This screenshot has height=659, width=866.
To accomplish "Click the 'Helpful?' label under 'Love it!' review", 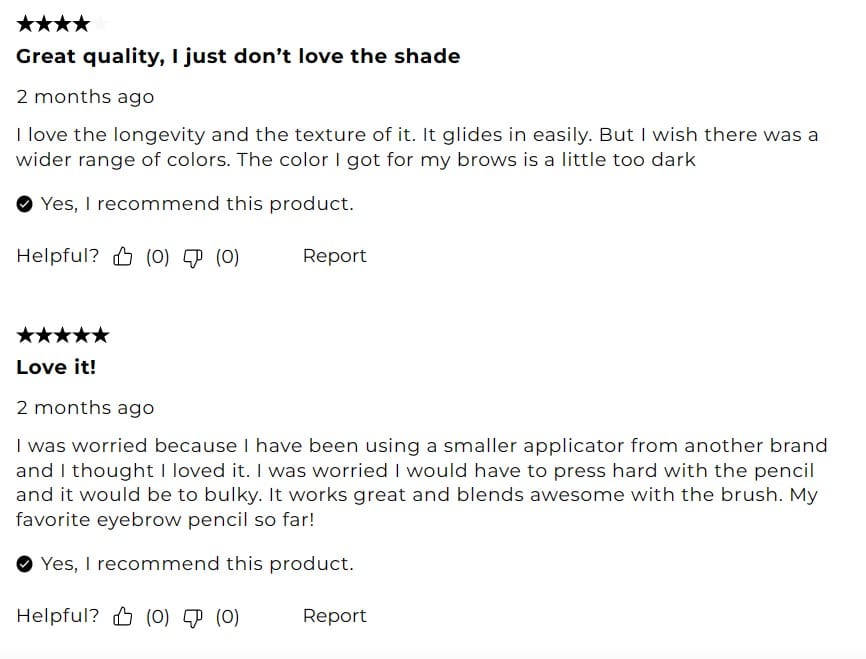I will click(57, 616).
